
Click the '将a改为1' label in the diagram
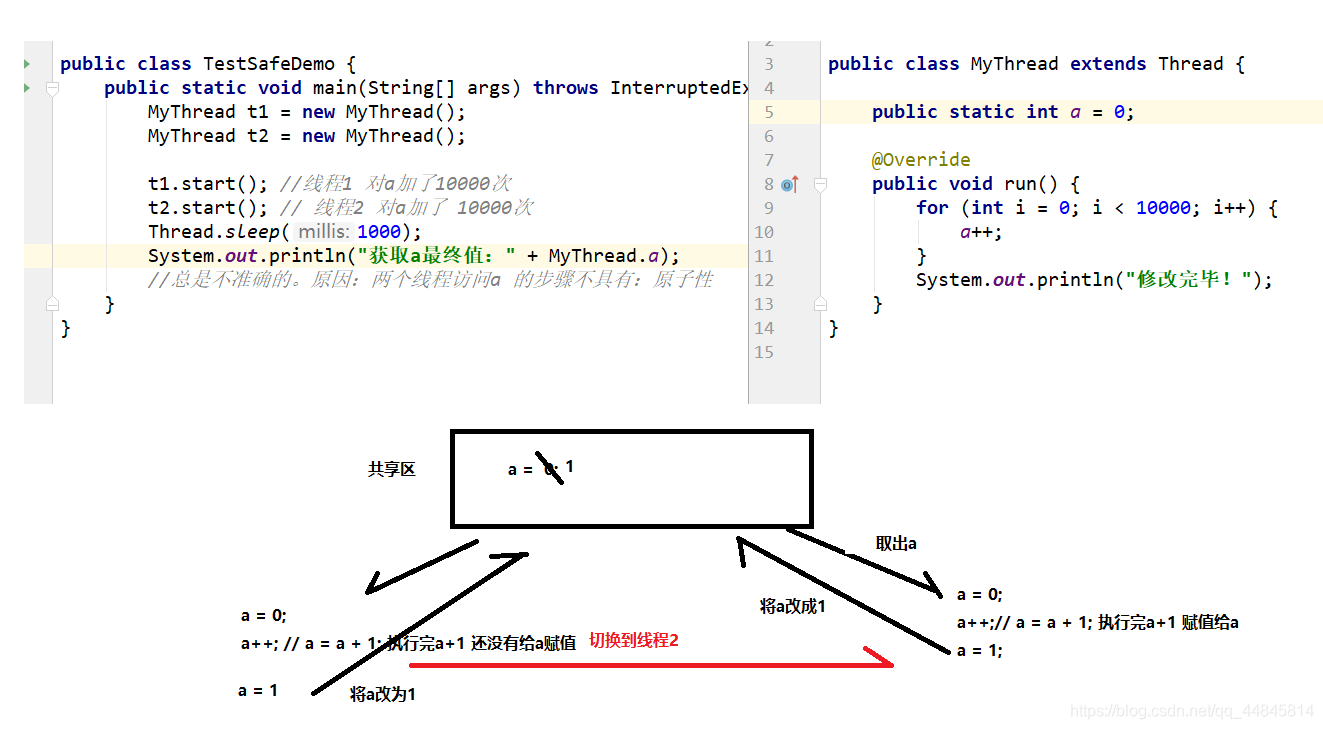[x=383, y=694]
